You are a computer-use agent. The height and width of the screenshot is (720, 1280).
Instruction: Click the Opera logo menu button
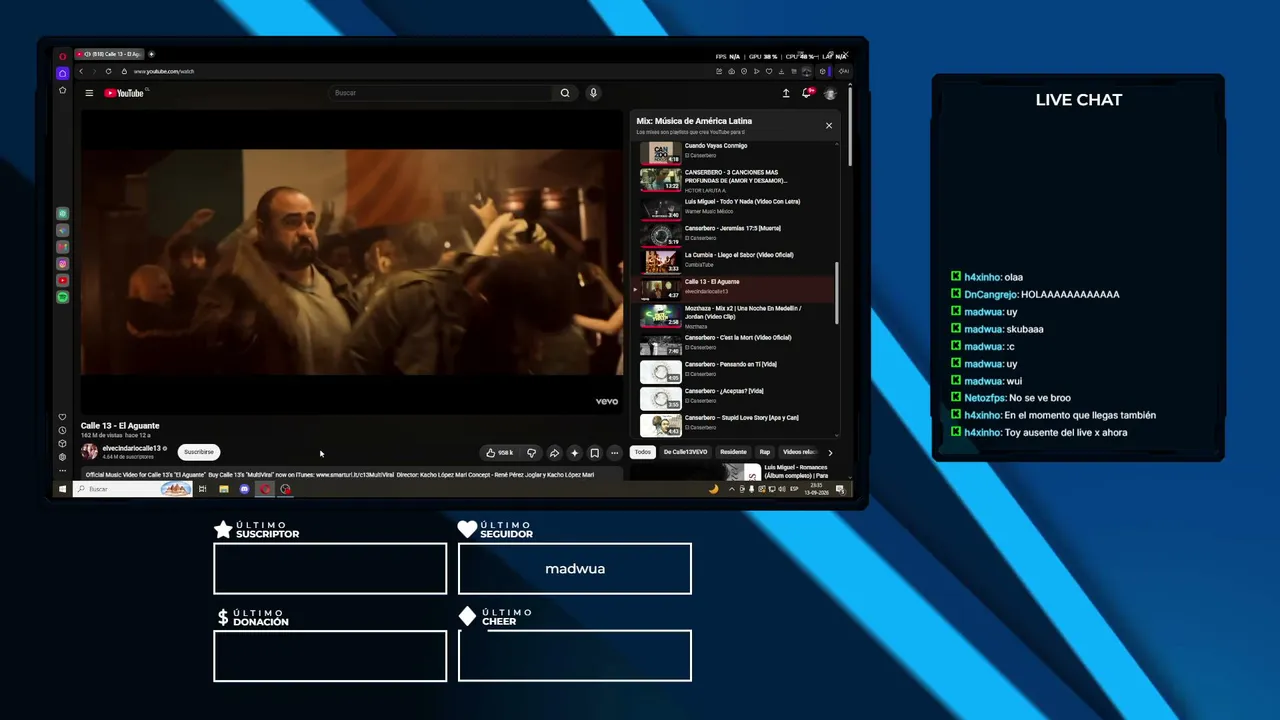point(62,56)
